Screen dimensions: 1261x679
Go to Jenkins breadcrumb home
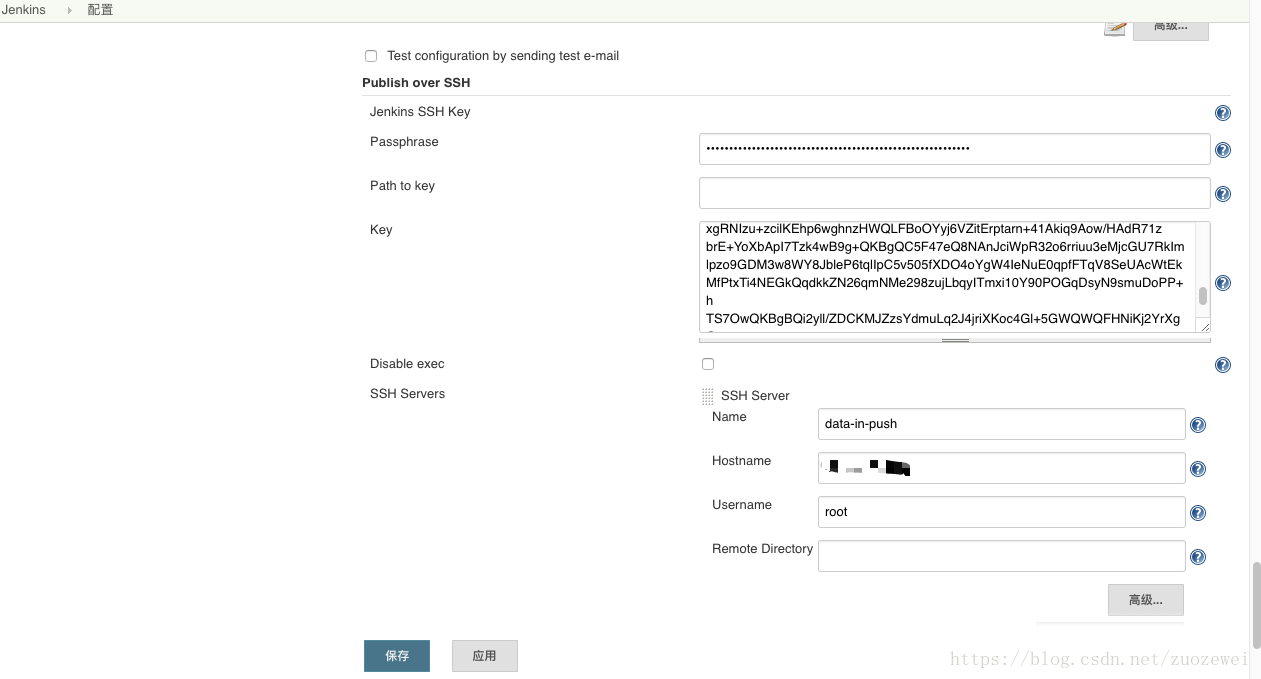pos(24,10)
